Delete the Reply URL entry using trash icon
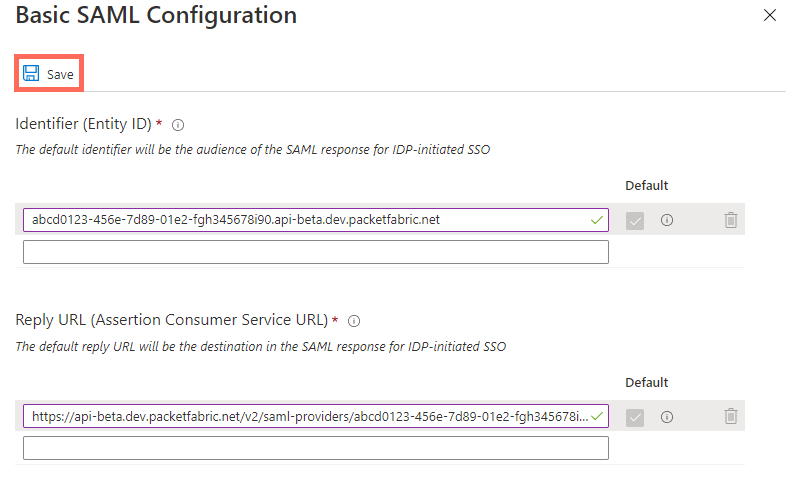The width and height of the screenshot is (794, 481). [x=731, y=416]
